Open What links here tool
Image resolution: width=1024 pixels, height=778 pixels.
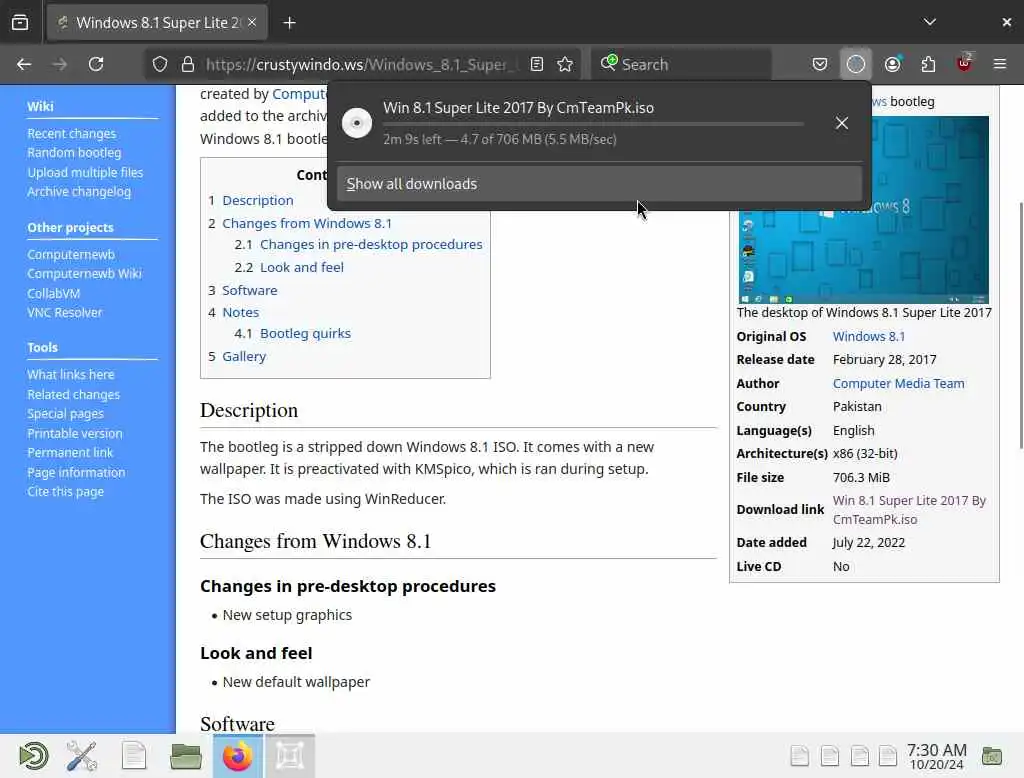click(x=71, y=374)
